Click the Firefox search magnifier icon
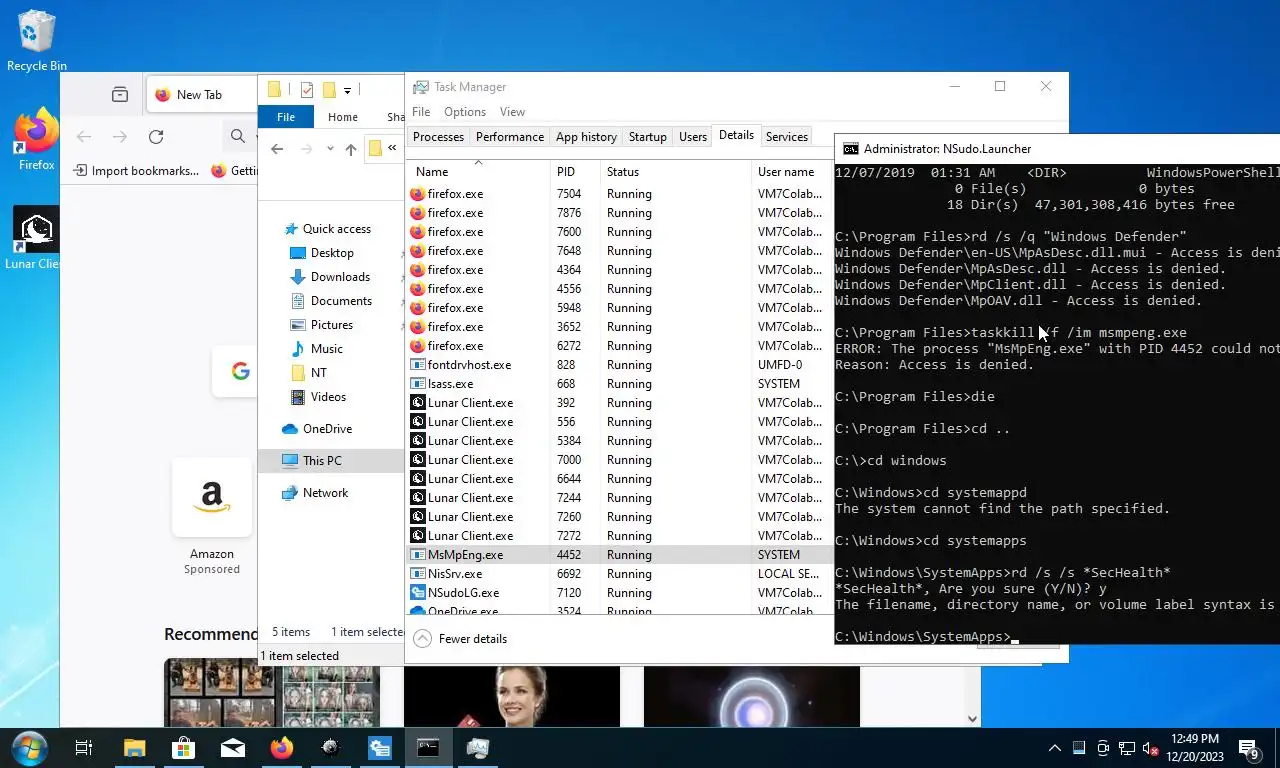The height and width of the screenshot is (768, 1280). (x=238, y=137)
